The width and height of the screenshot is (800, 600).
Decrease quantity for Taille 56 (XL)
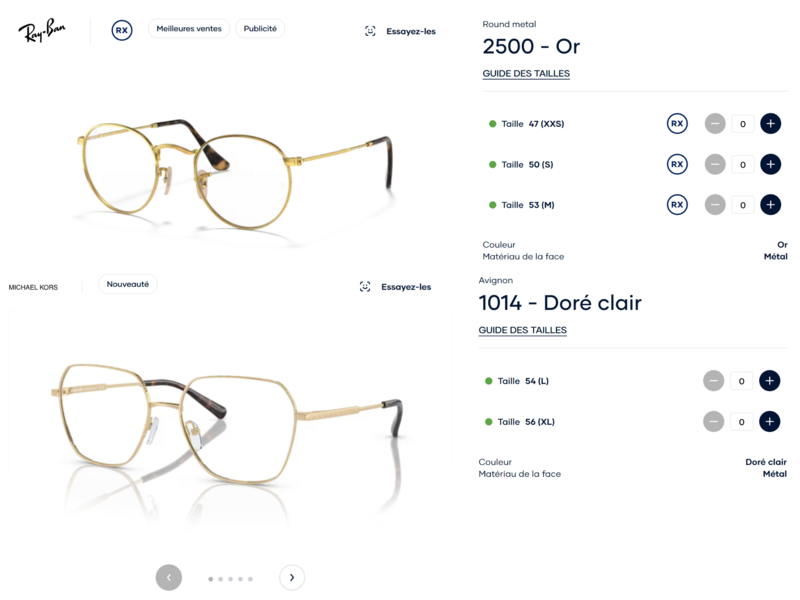713,421
